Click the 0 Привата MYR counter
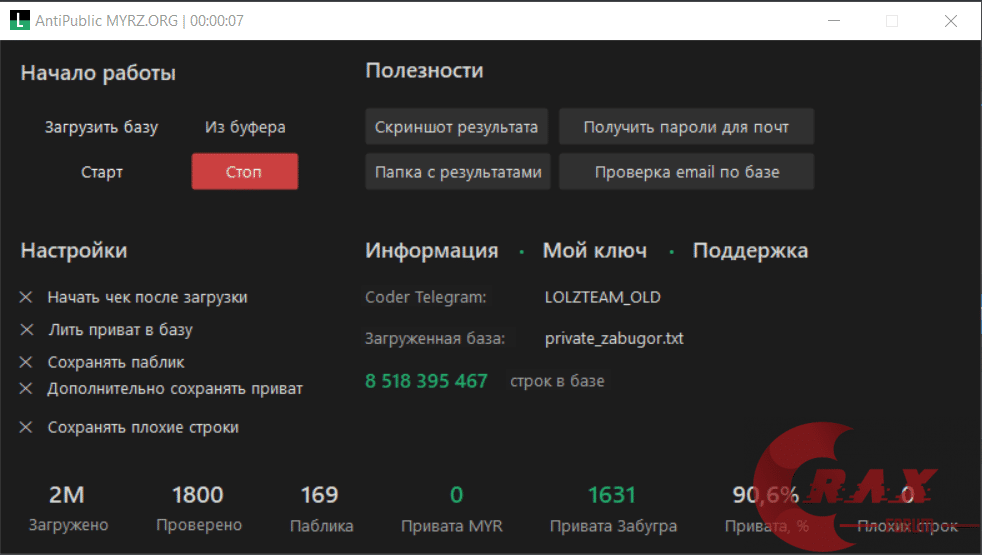Screen dimensions: 982x555 (452, 508)
